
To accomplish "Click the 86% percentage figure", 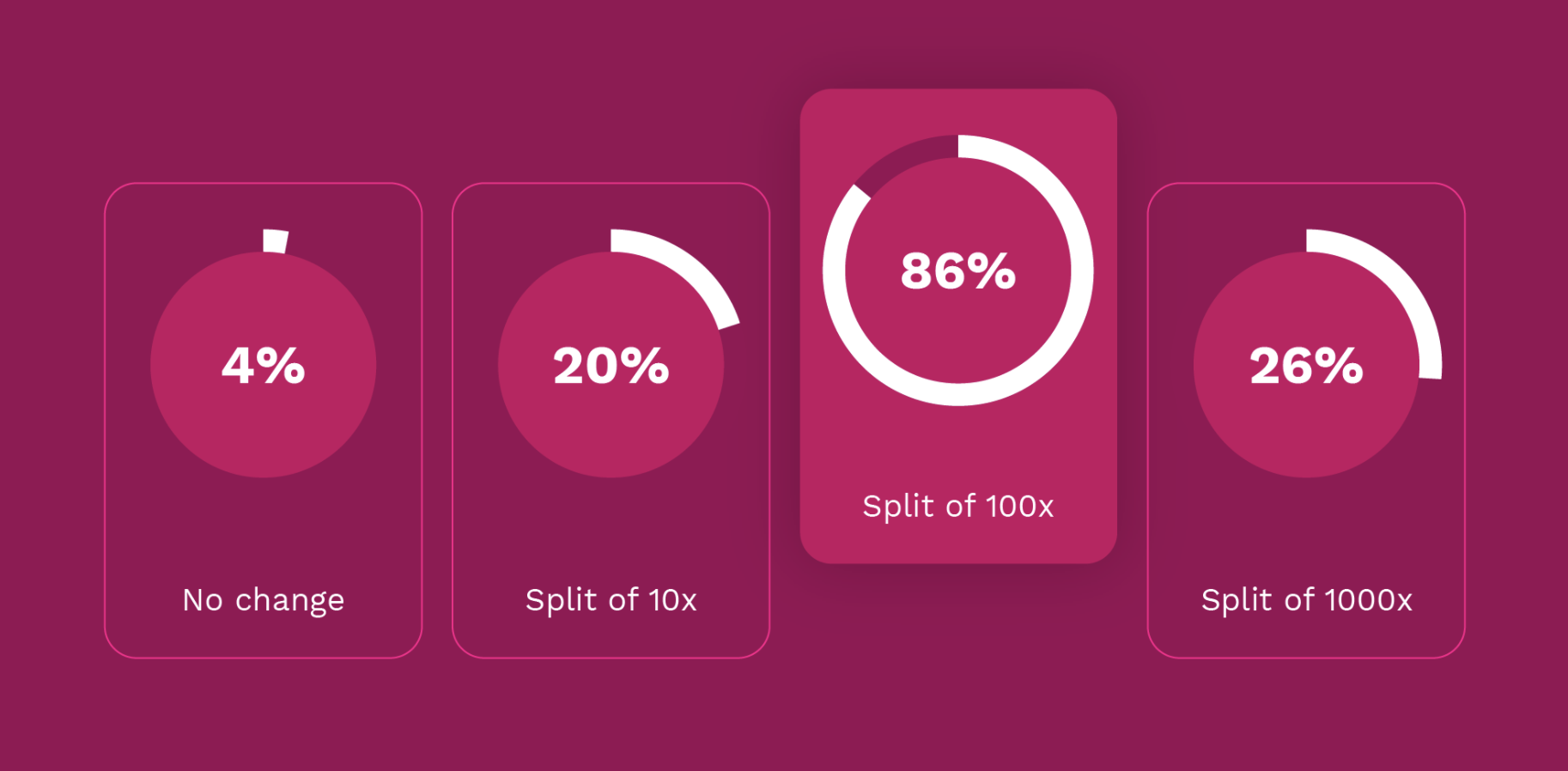I will click(957, 271).
